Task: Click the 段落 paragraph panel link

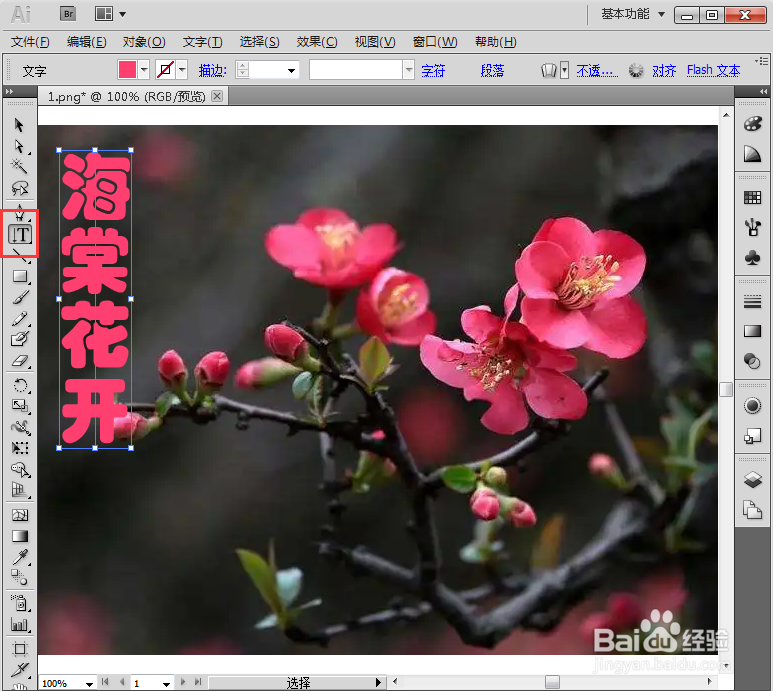Action: click(492, 70)
